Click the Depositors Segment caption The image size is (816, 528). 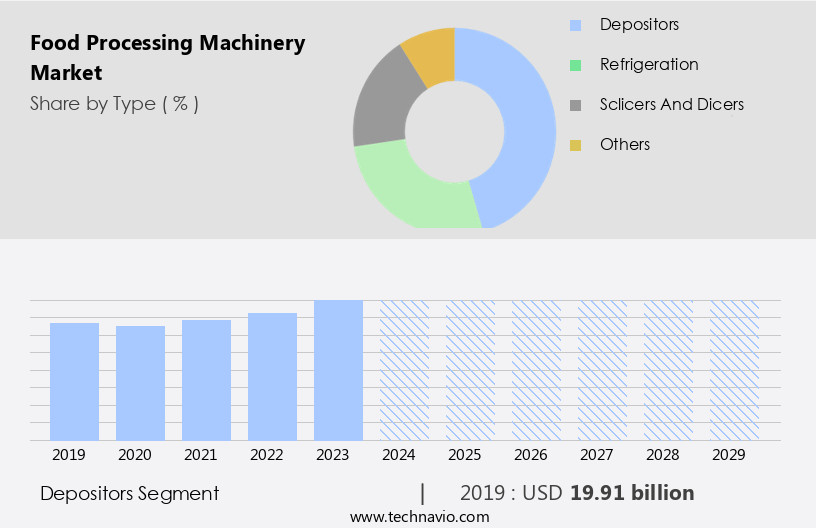coord(129,493)
